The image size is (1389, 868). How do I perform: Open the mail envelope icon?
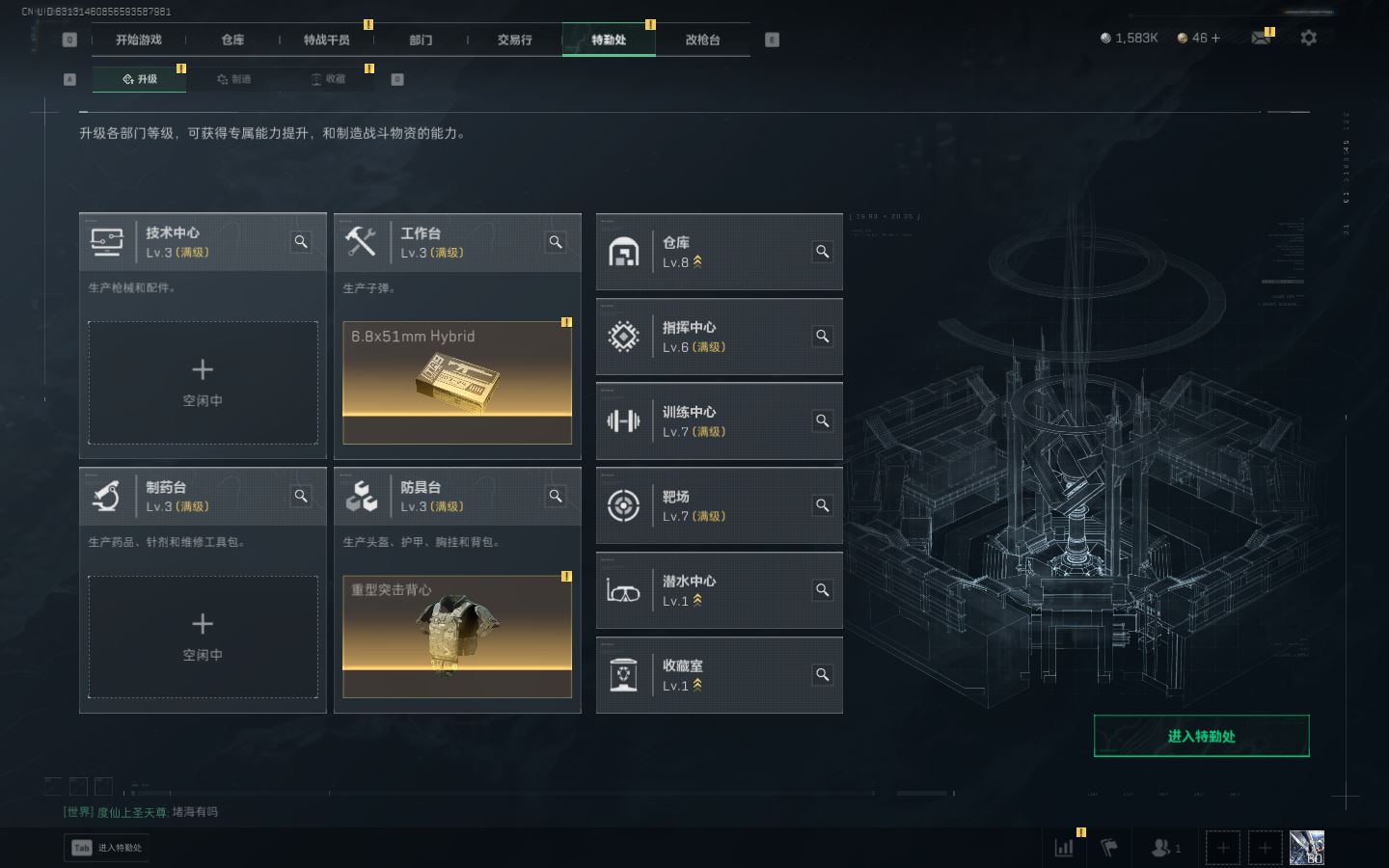(1261, 38)
